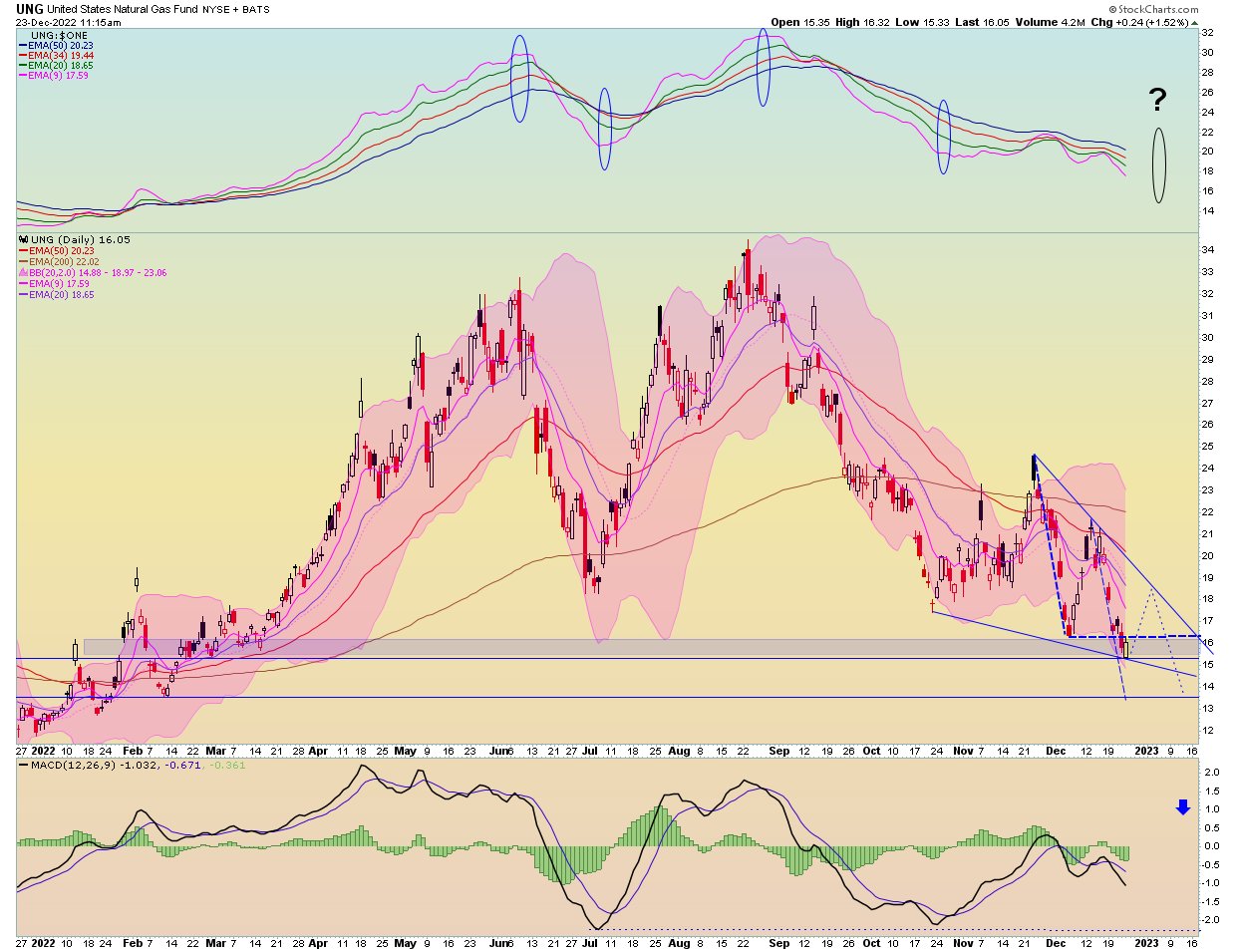Select the blue ellipse near the October crossover
The height and width of the screenshot is (952, 1236).
(x=944, y=137)
